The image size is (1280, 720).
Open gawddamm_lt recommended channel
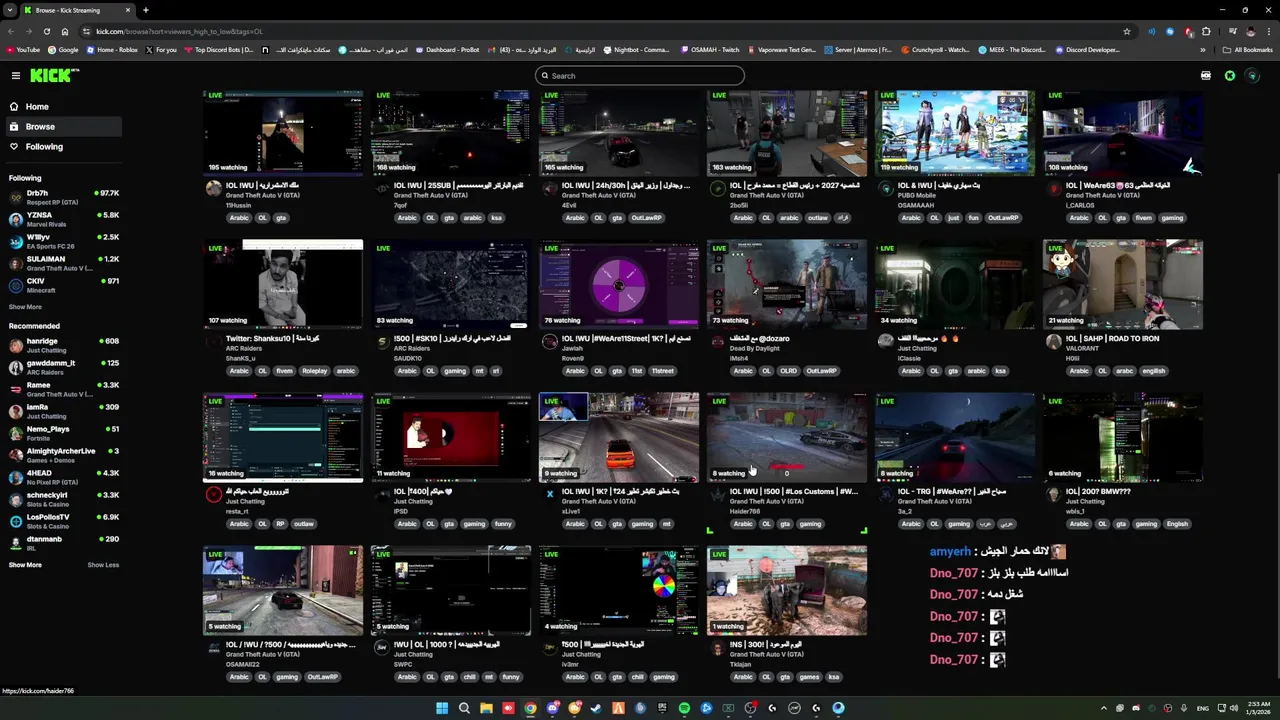[62, 367]
